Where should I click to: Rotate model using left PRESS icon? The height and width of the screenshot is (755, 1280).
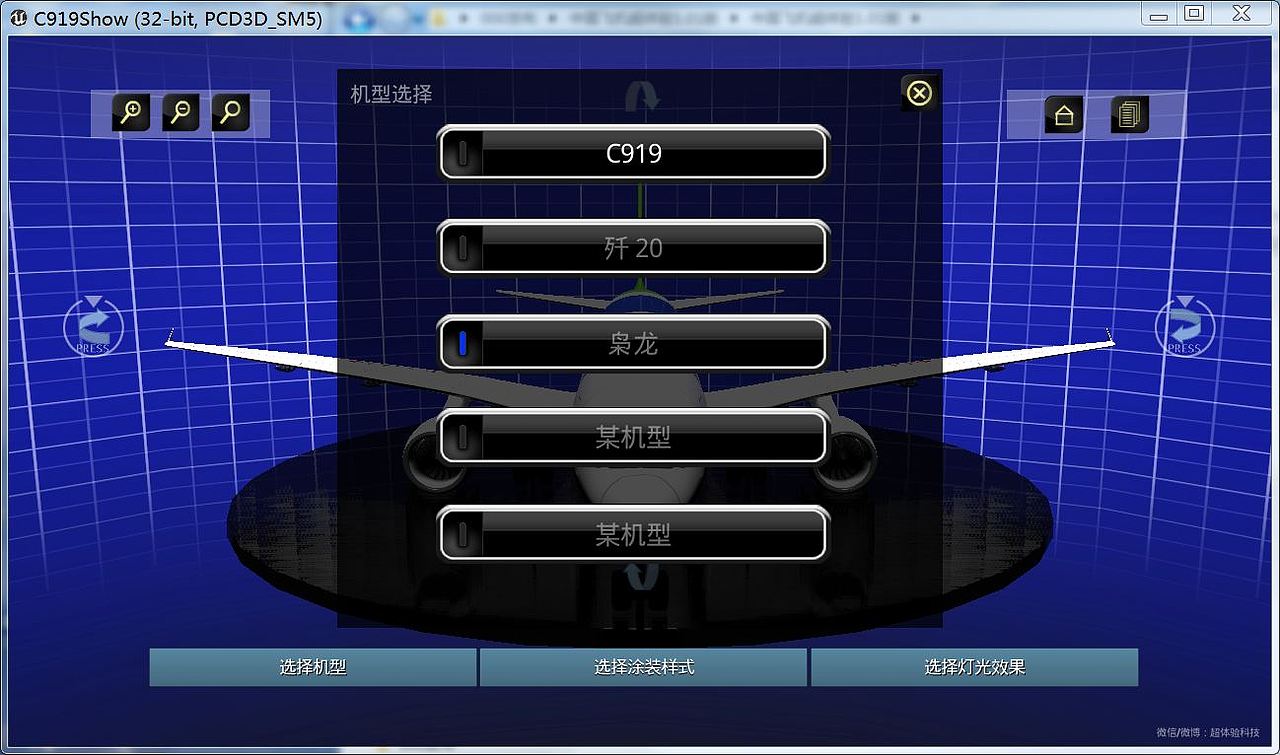point(93,325)
